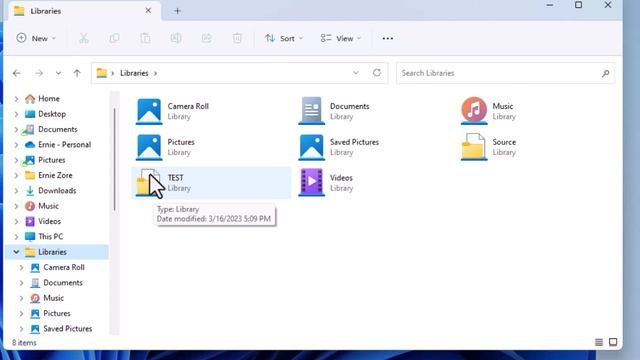640x360 pixels.
Task: Click the Share icon in toolbar
Action: tap(207, 38)
